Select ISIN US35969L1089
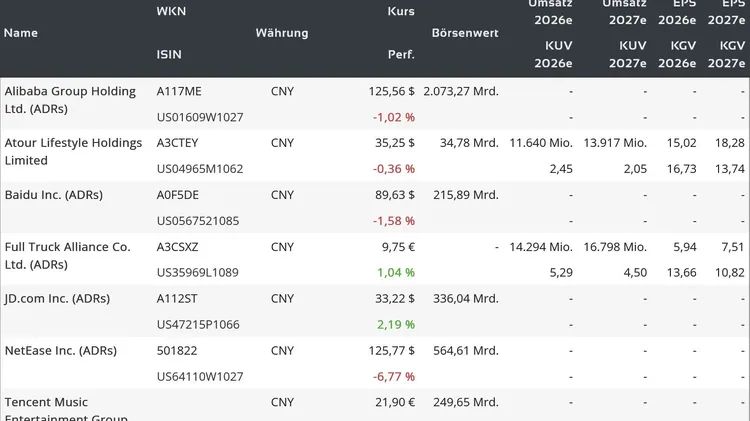 click(x=198, y=273)
